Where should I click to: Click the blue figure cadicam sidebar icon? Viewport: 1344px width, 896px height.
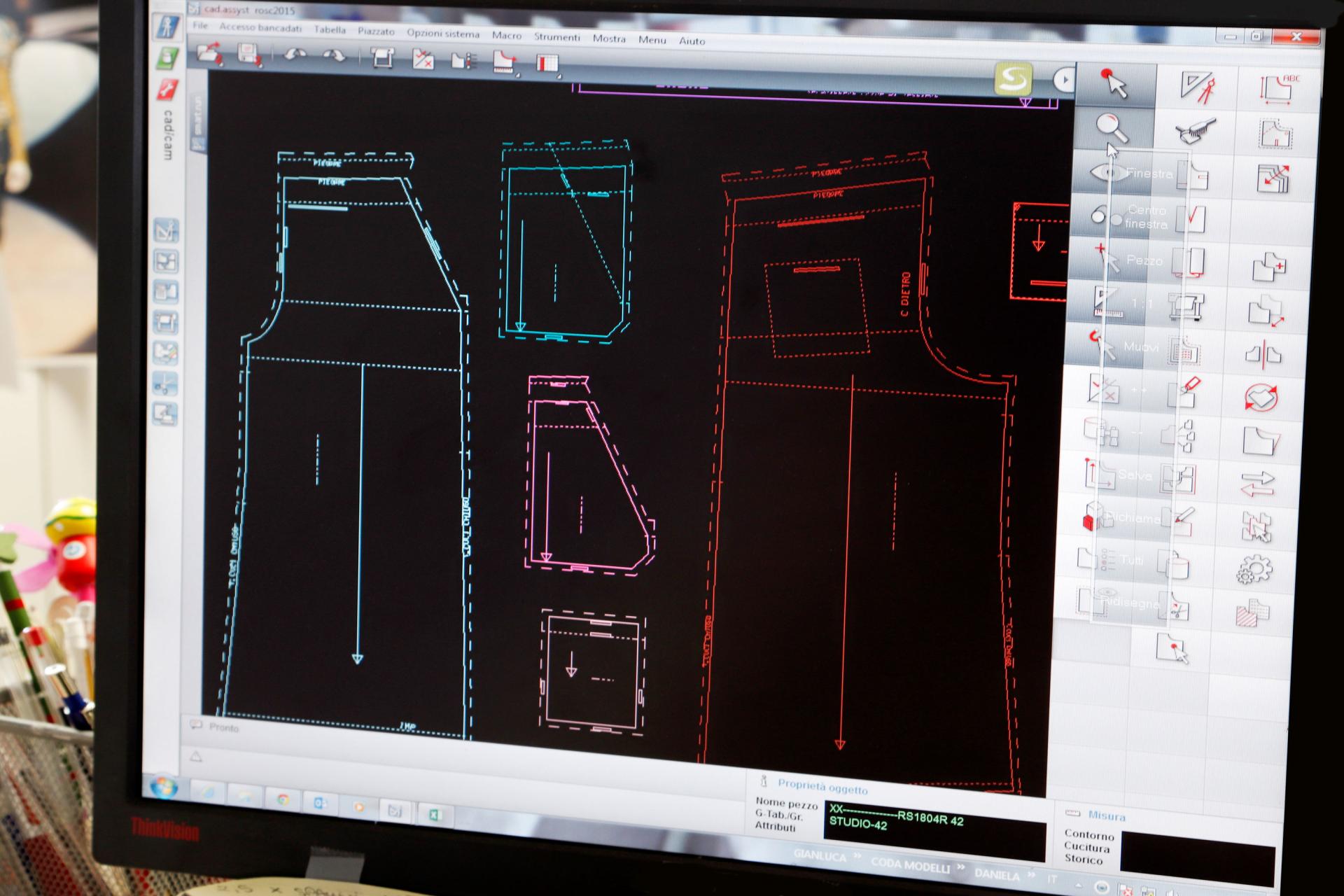[166, 27]
